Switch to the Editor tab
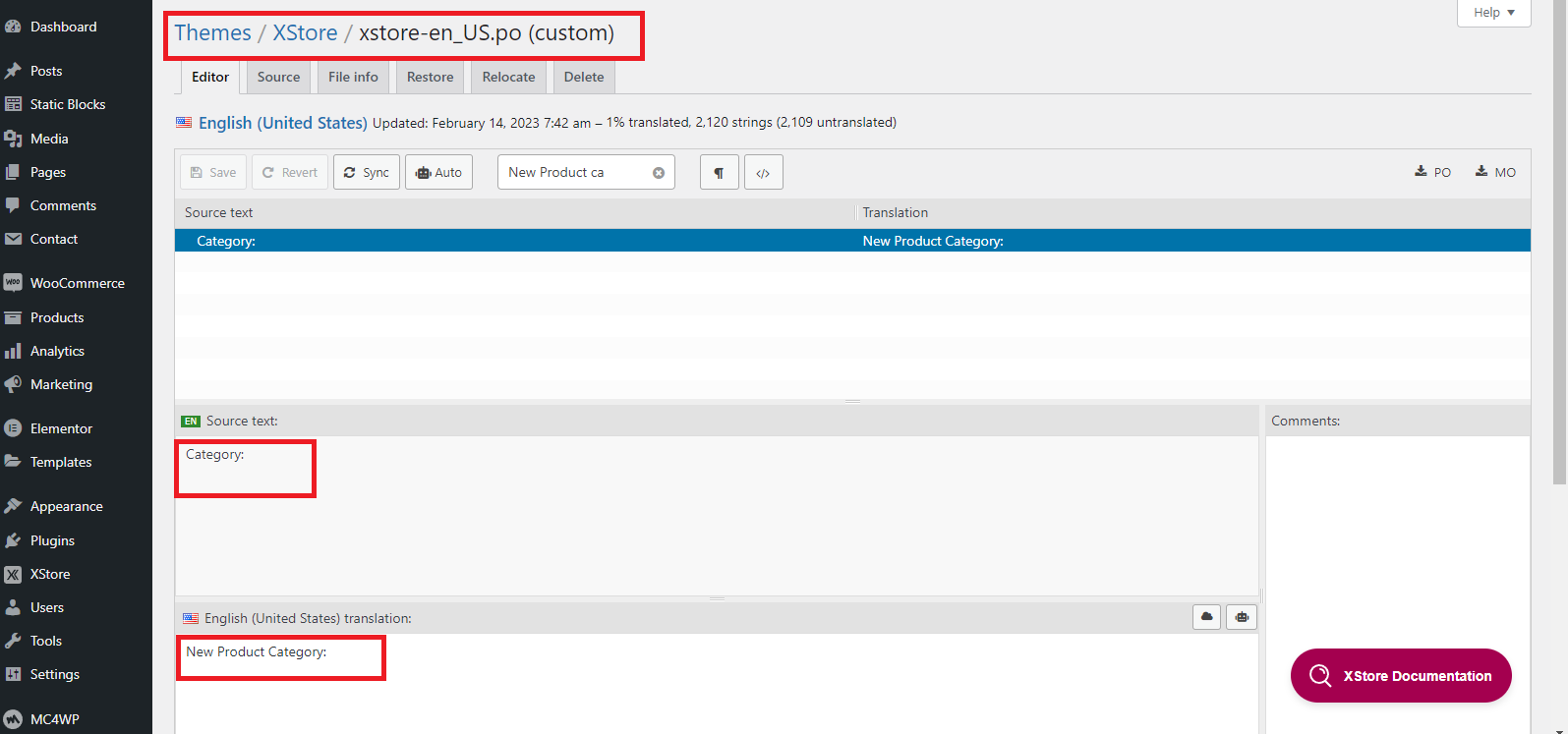1568x734 pixels. point(210,77)
